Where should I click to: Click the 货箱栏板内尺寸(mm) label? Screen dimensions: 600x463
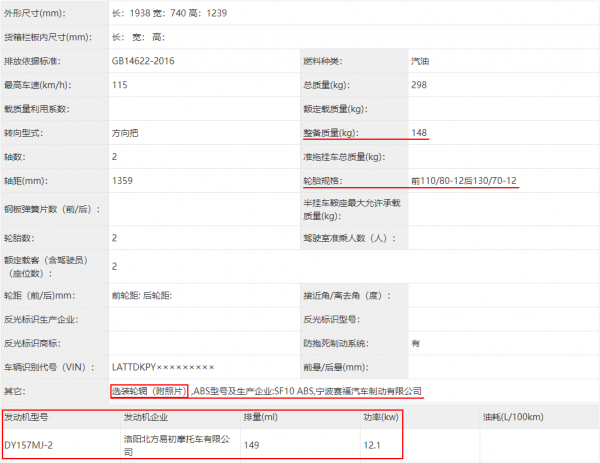point(48,37)
